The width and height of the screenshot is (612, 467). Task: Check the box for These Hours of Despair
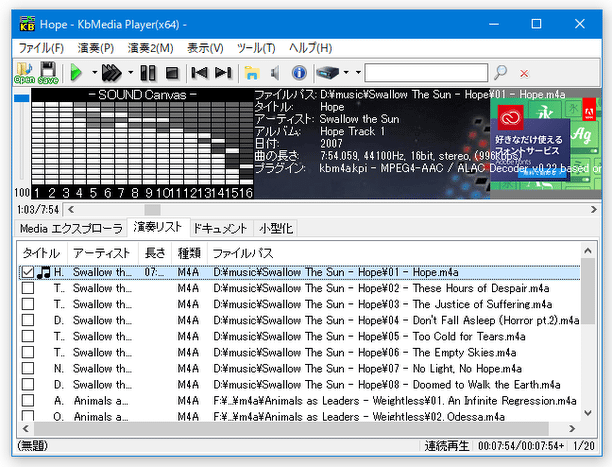click(28, 288)
